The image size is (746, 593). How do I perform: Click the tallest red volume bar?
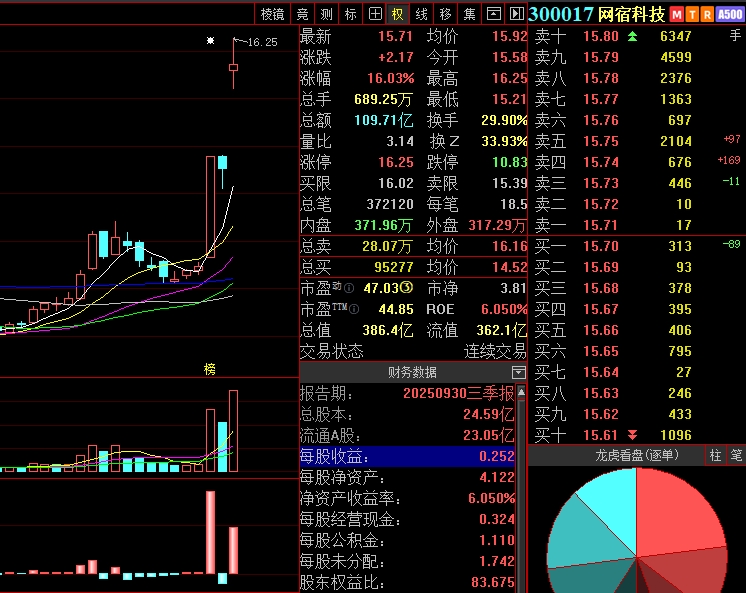(233, 431)
